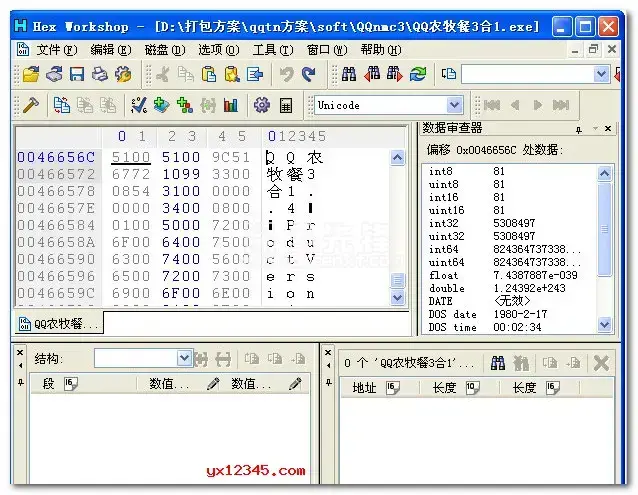
Task: Click the search text input field
Action: pyautogui.click(x=527, y=74)
